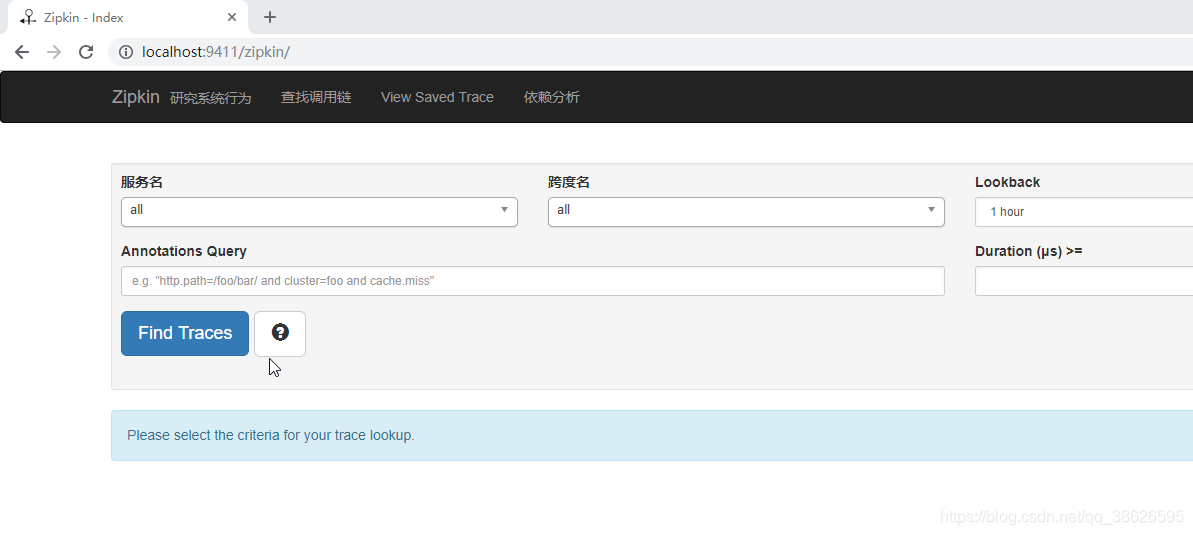
Task: Click the Annotations Query label
Action: click(183, 251)
